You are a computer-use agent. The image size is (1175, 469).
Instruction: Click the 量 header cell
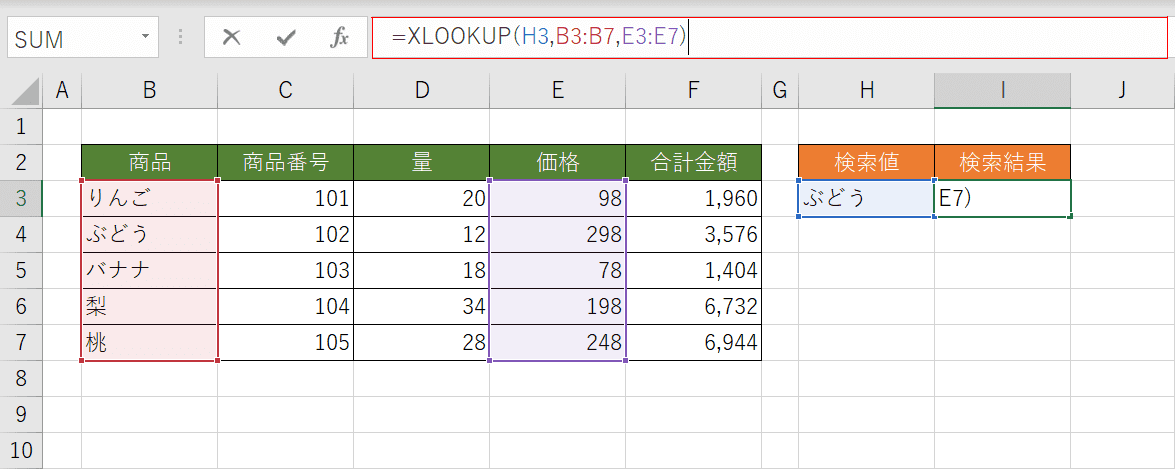pyautogui.click(x=421, y=162)
